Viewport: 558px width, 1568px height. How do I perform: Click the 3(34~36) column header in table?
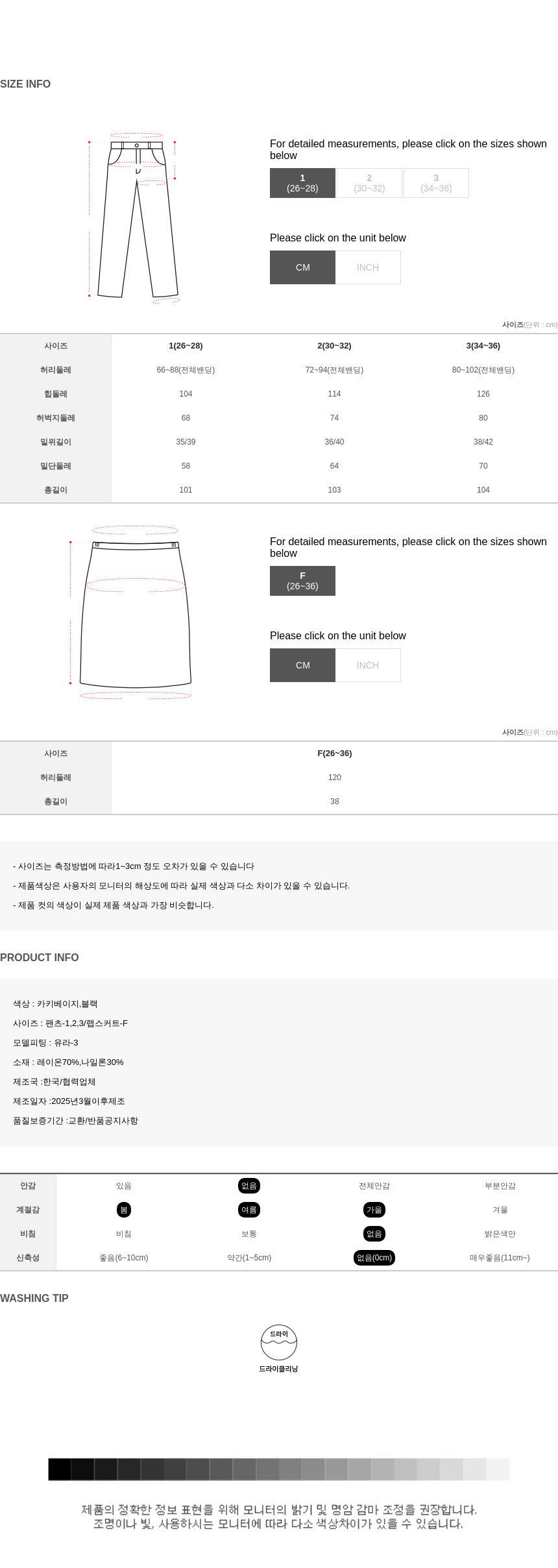[483, 346]
